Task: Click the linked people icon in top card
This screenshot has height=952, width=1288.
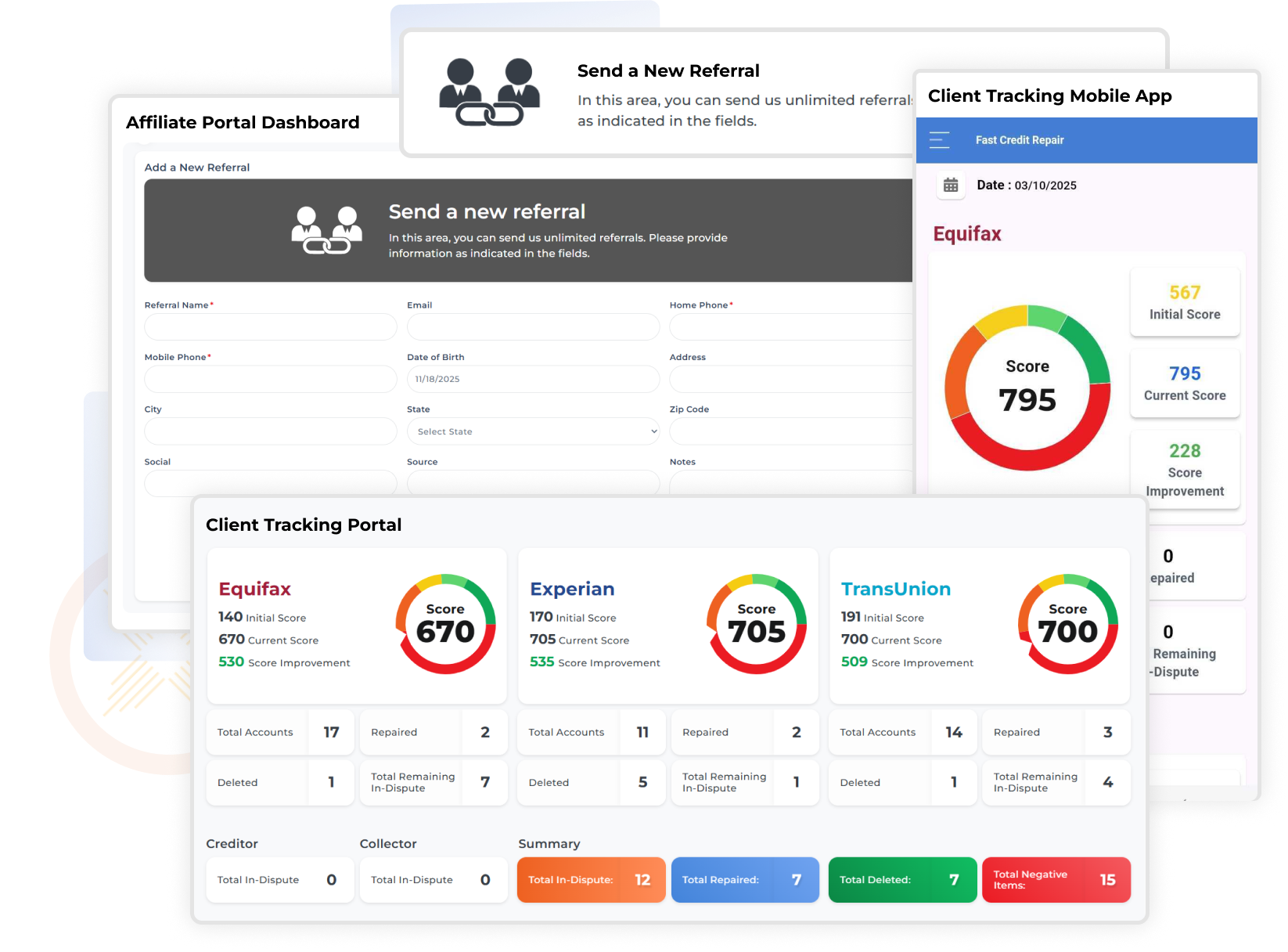Action: pos(489,92)
